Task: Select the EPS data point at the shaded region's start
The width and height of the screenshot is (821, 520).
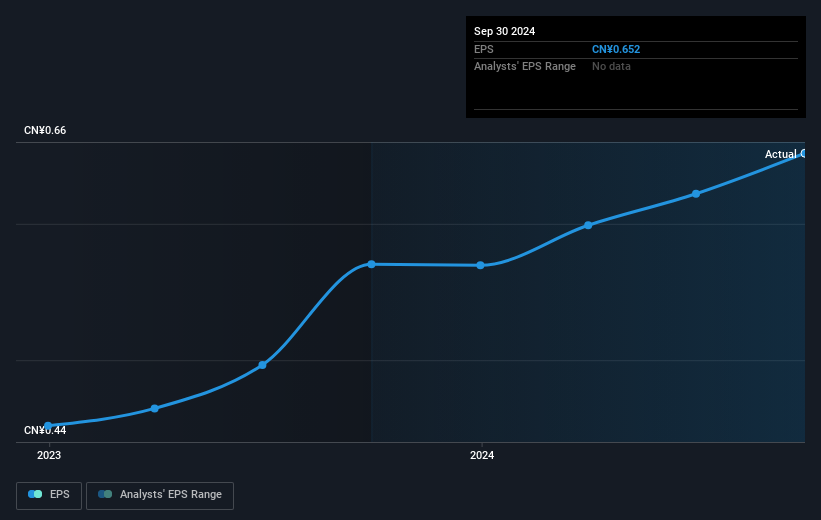Action: point(371,264)
